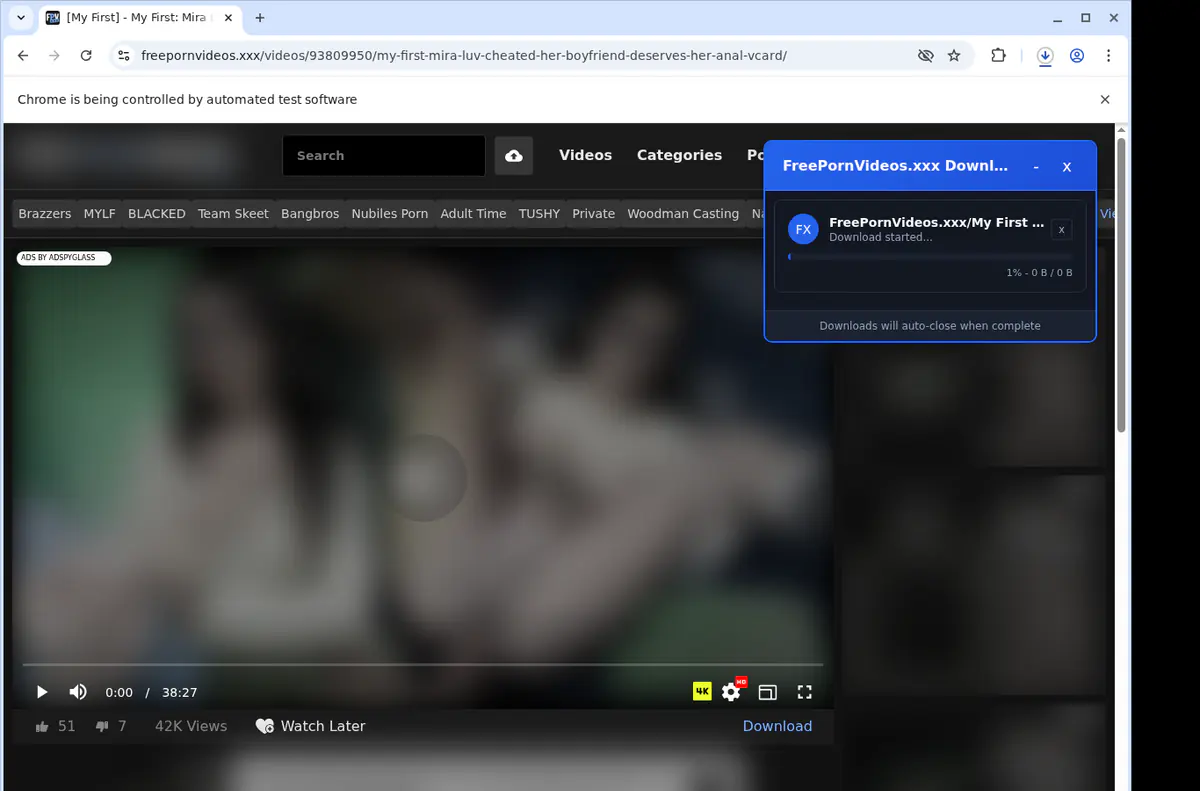Click the large center play overlay

click(423, 477)
